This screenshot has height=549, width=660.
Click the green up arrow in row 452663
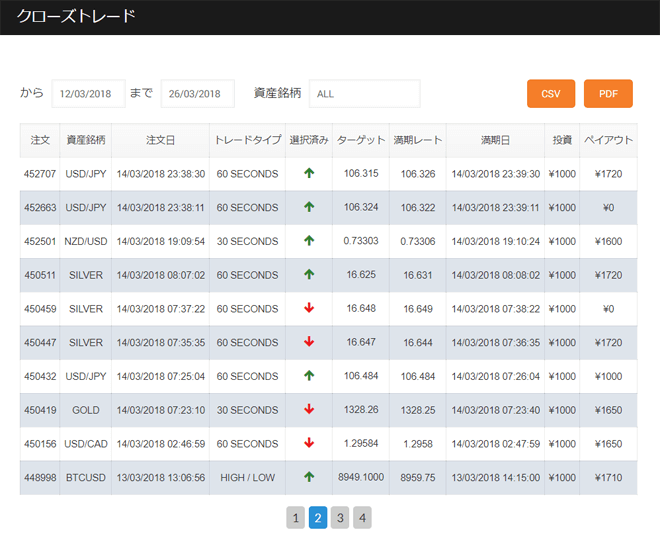coord(309,207)
